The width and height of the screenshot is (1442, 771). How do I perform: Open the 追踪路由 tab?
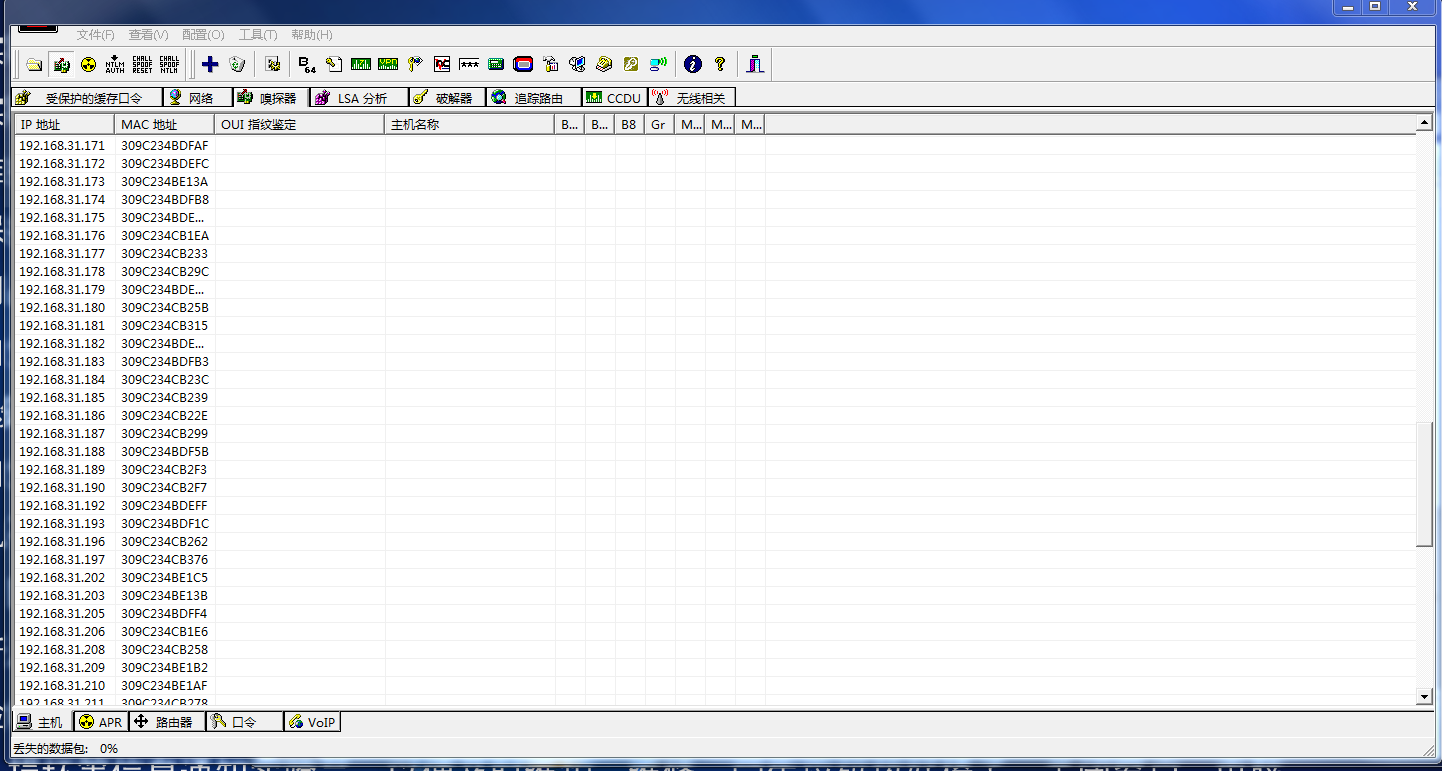[x=533, y=98]
